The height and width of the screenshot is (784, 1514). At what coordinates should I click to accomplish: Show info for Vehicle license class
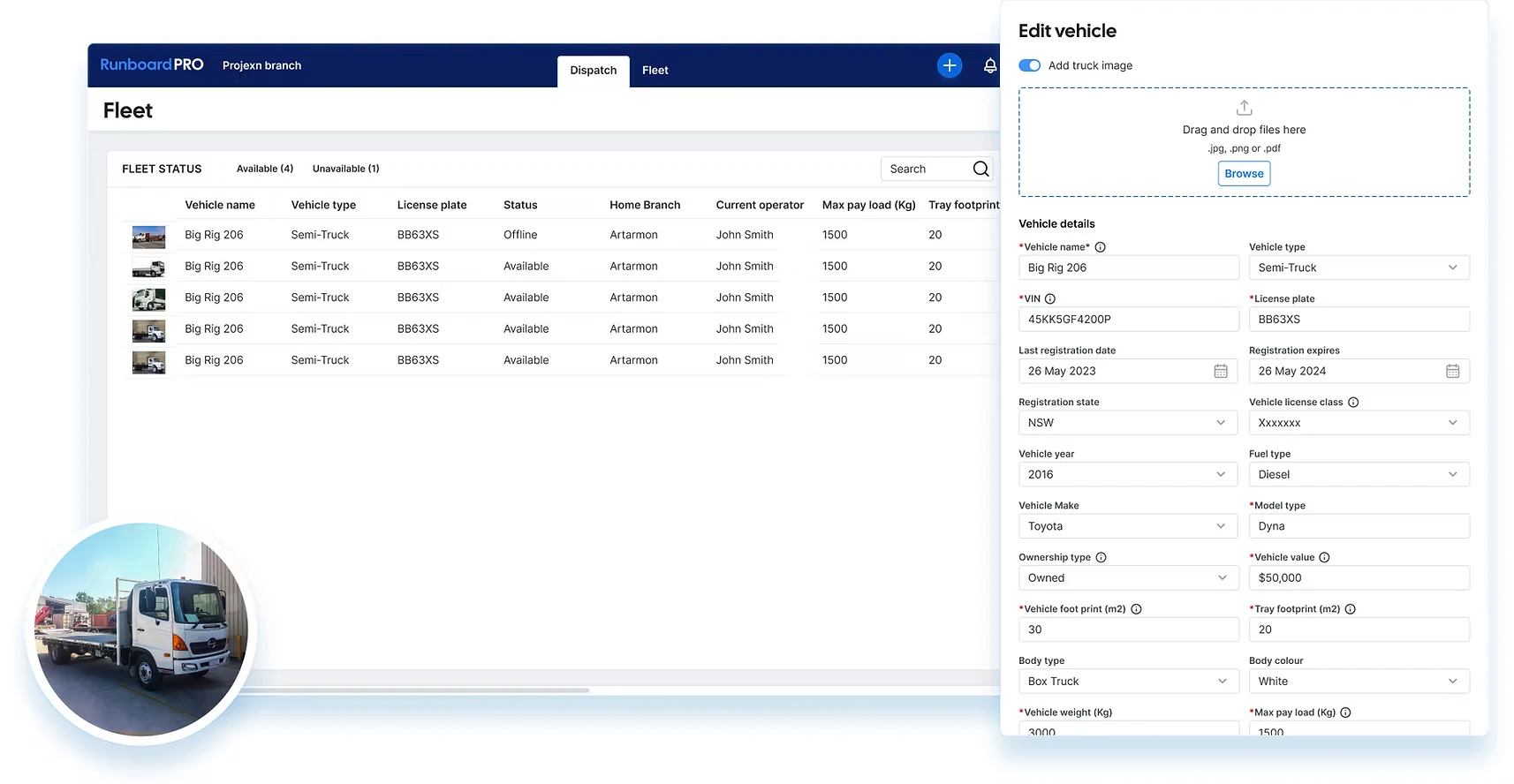tap(1353, 403)
